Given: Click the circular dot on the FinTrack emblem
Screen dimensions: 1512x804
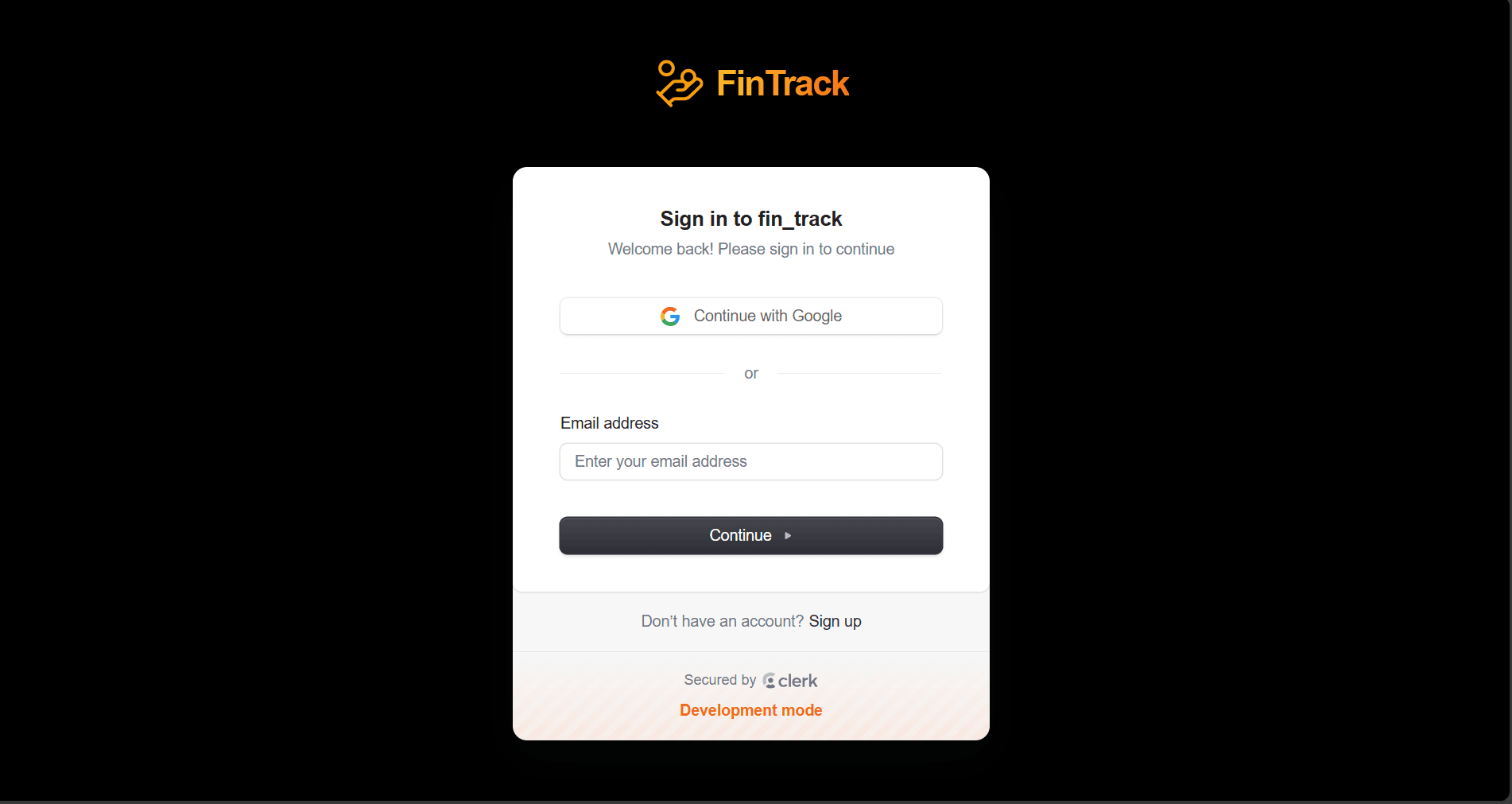Looking at the screenshot, I should [668, 67].
